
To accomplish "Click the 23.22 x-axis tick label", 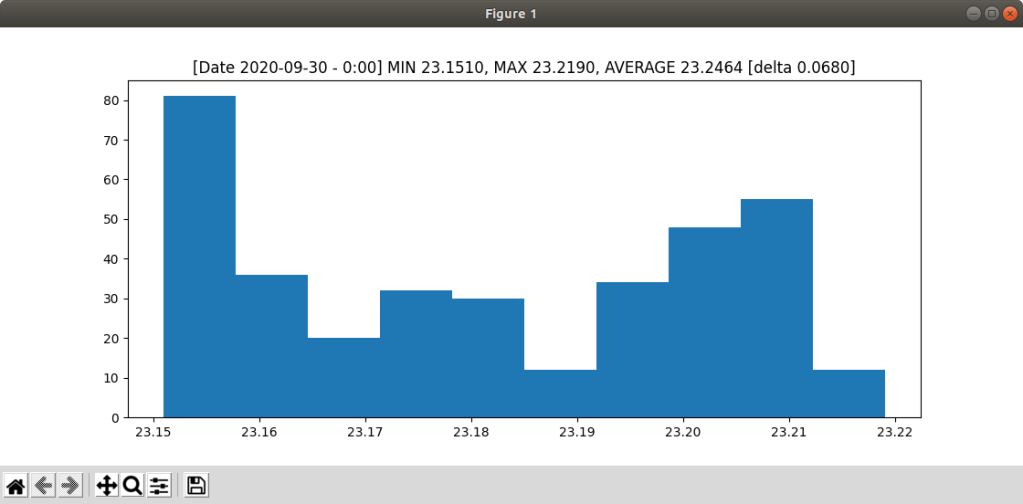I will click(894, 433).
